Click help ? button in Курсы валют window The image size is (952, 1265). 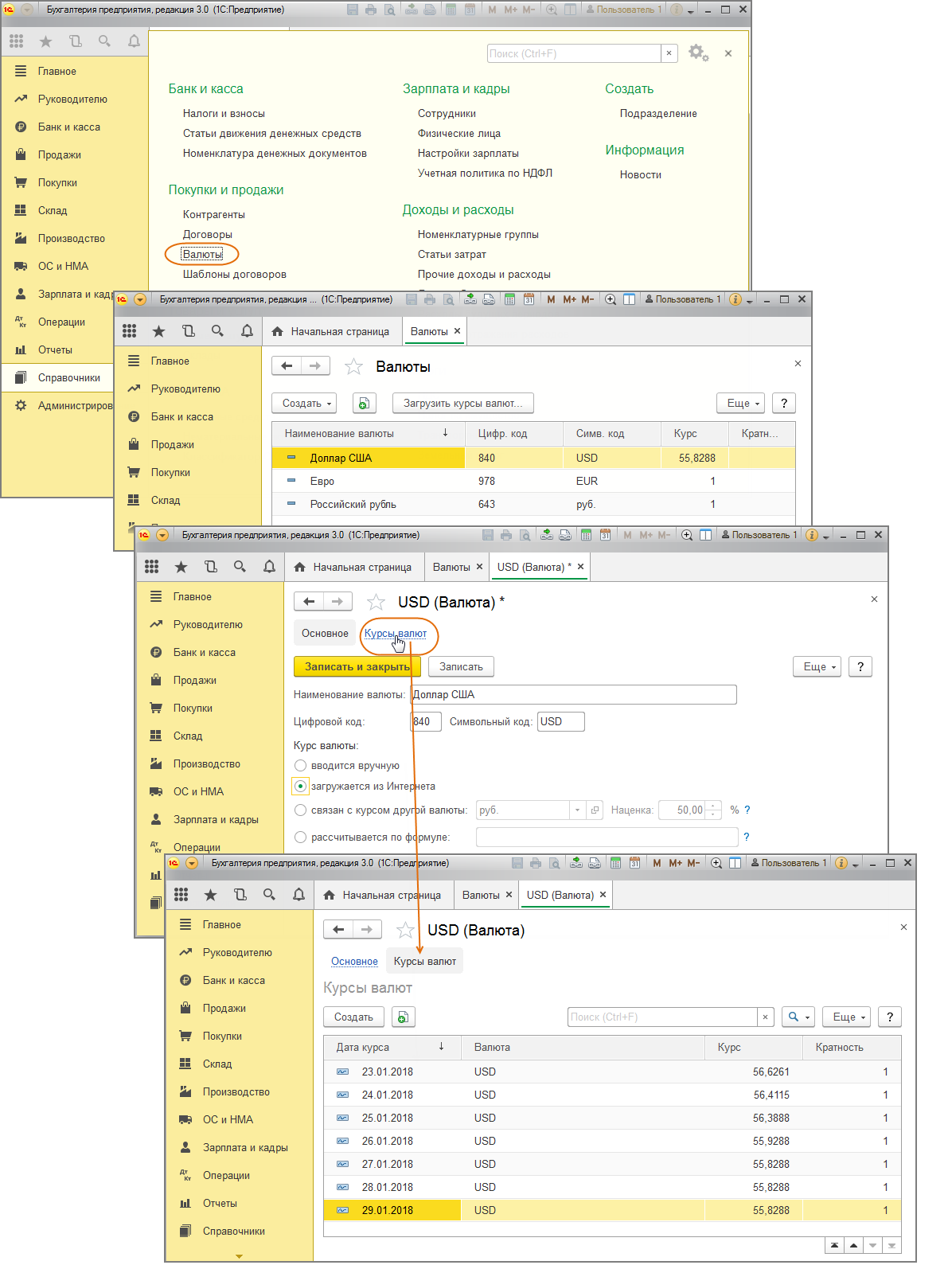(890, 1017)
